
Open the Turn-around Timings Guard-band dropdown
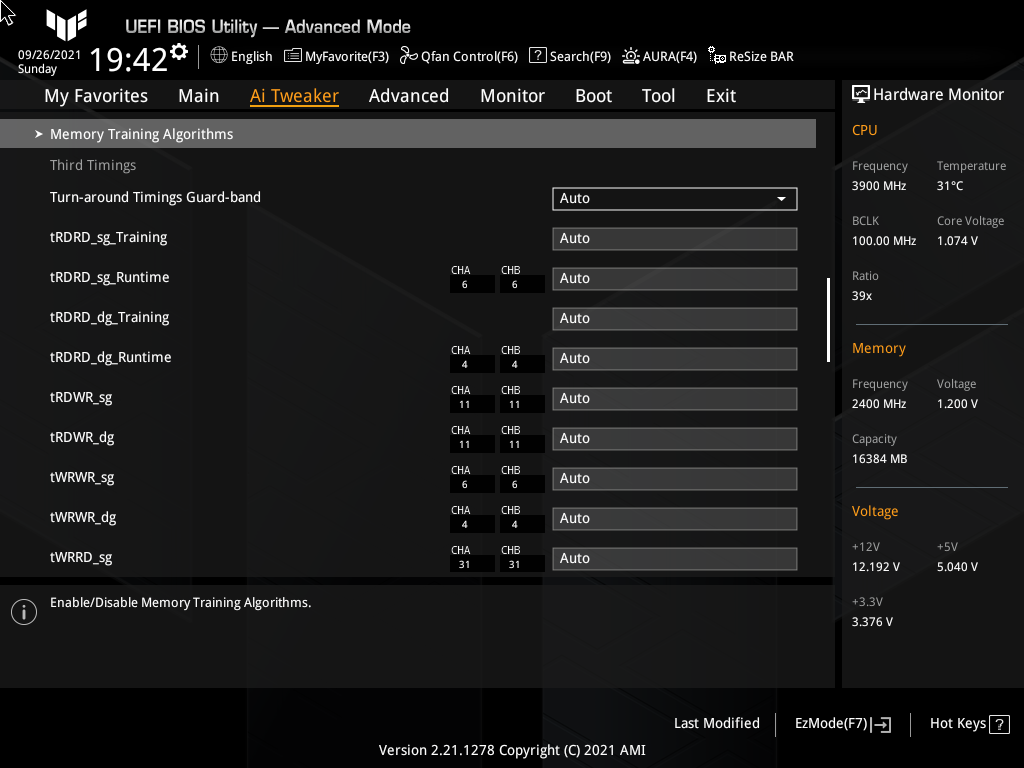(x=674, y=198)
